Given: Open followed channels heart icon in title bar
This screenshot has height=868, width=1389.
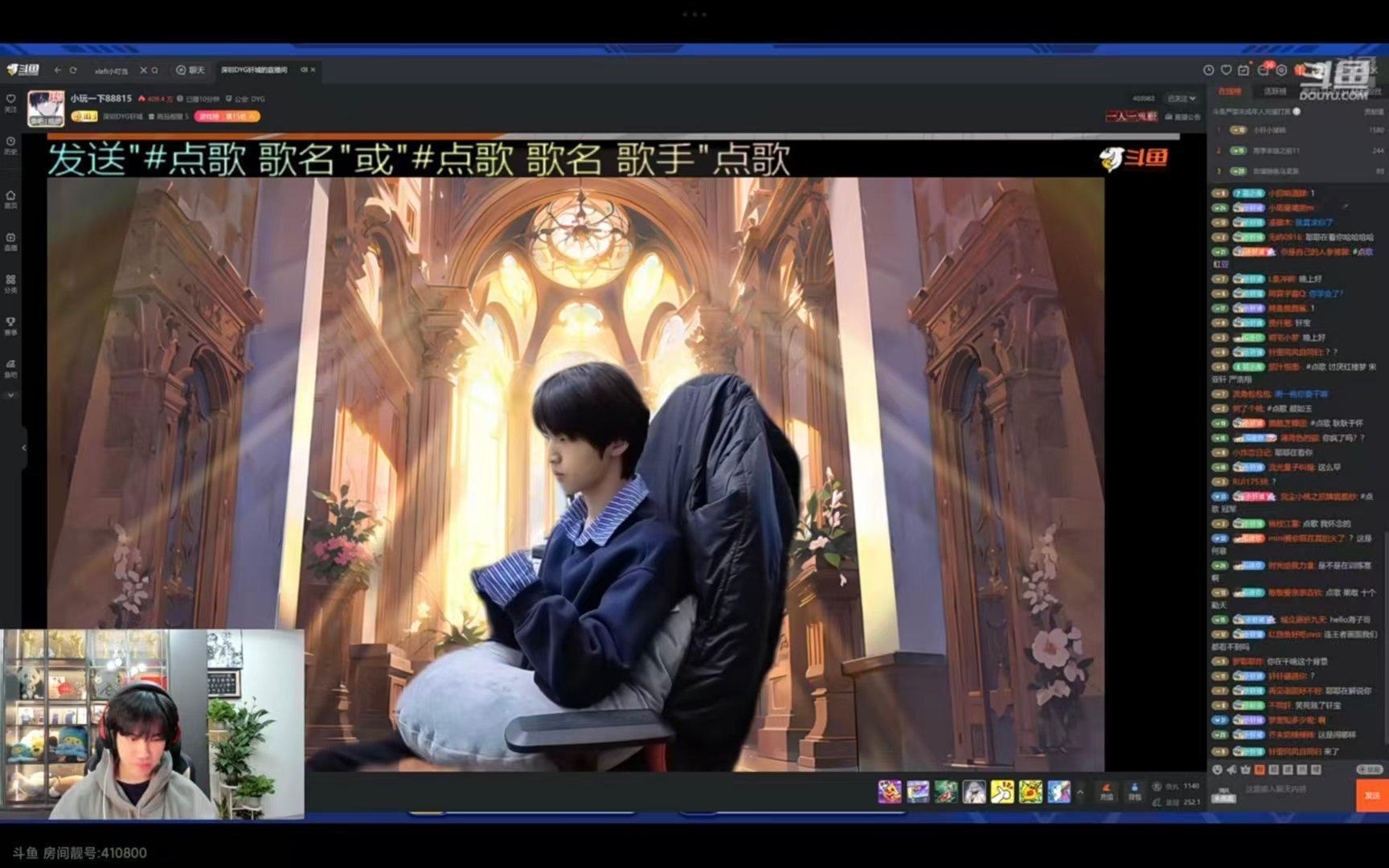Looking at the screenshot, I should pos(1226,70).
